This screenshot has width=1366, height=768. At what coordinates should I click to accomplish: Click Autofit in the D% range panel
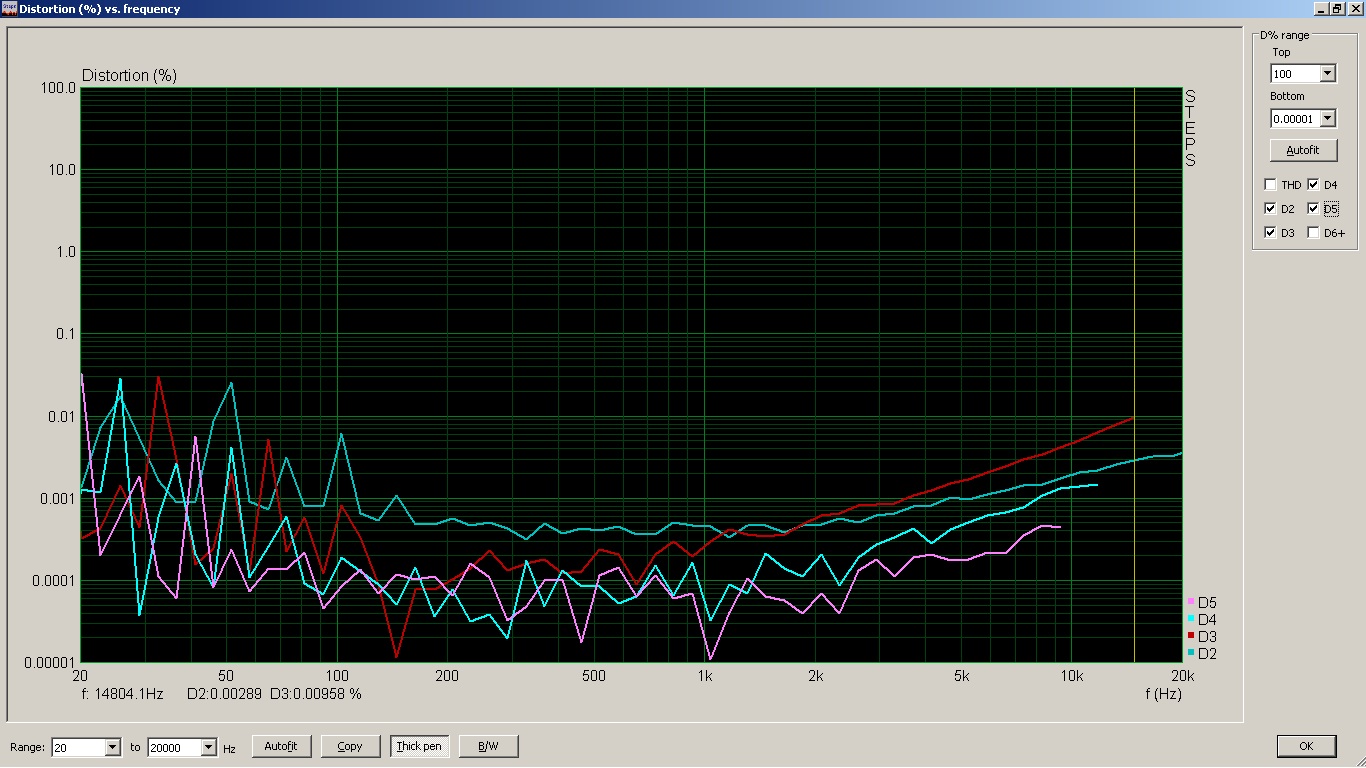1303,150
